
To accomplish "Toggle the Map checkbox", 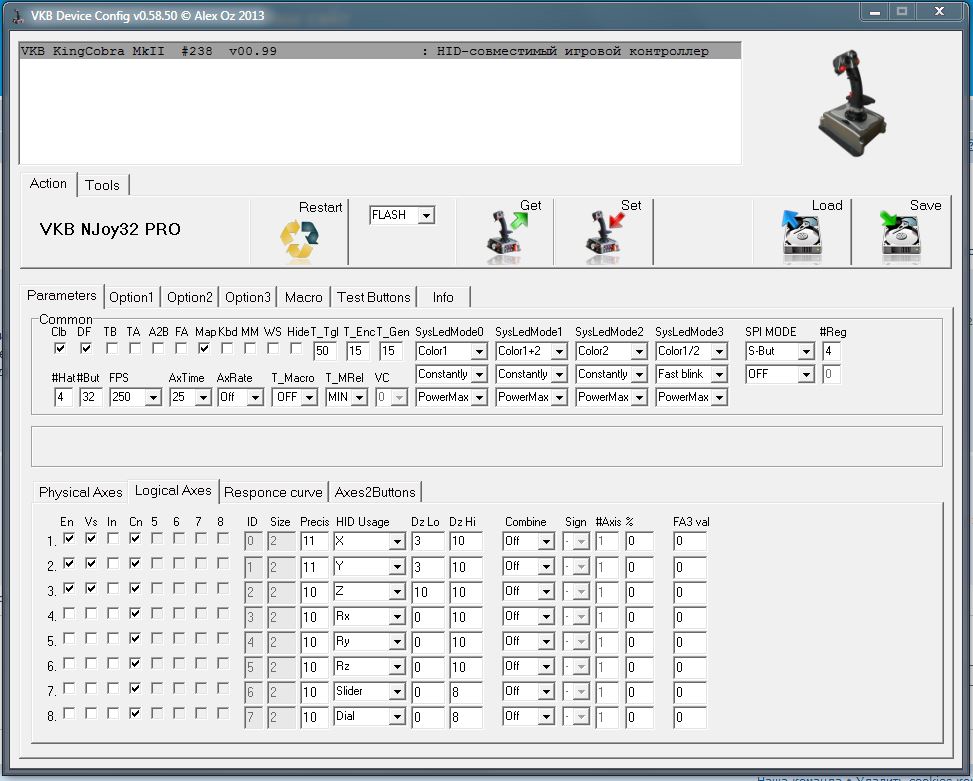I will click(204, 349).
